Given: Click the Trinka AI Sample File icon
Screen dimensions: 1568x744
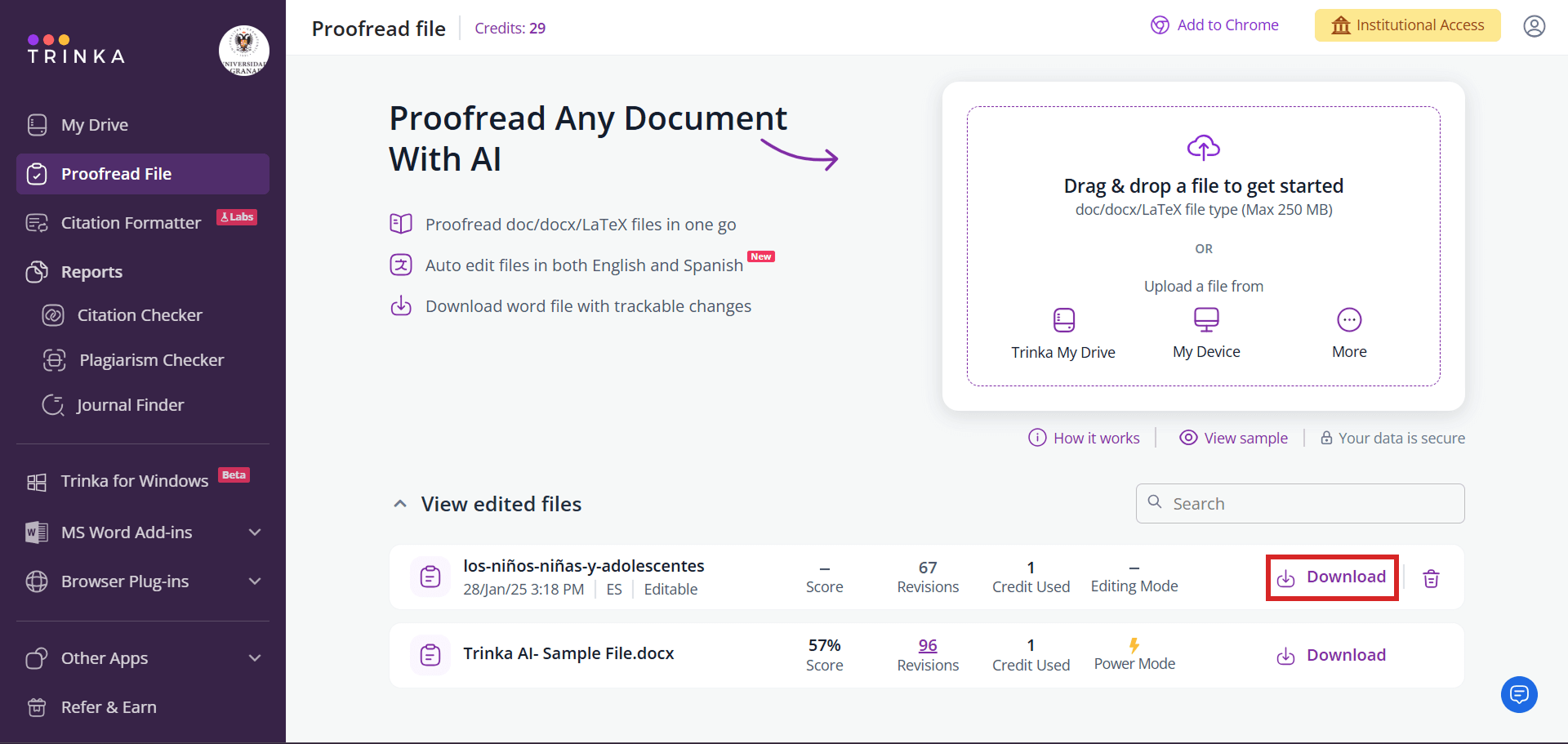Looking at the screenshot, I should (430, 655).
